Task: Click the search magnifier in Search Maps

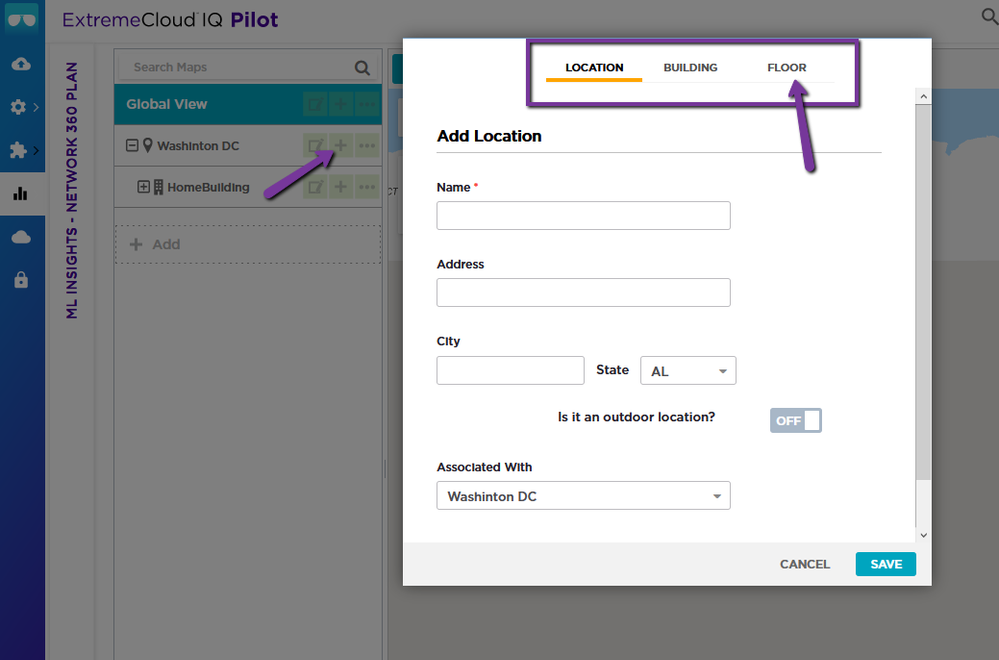Action: [362, 68]
